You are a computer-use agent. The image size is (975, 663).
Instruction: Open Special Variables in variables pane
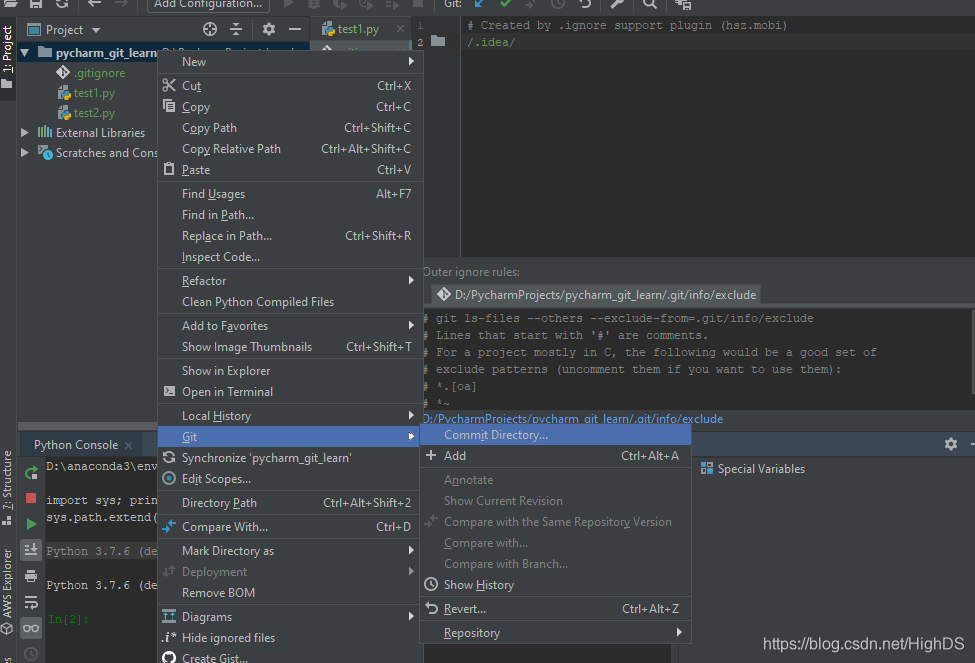[x=753, y=469]
